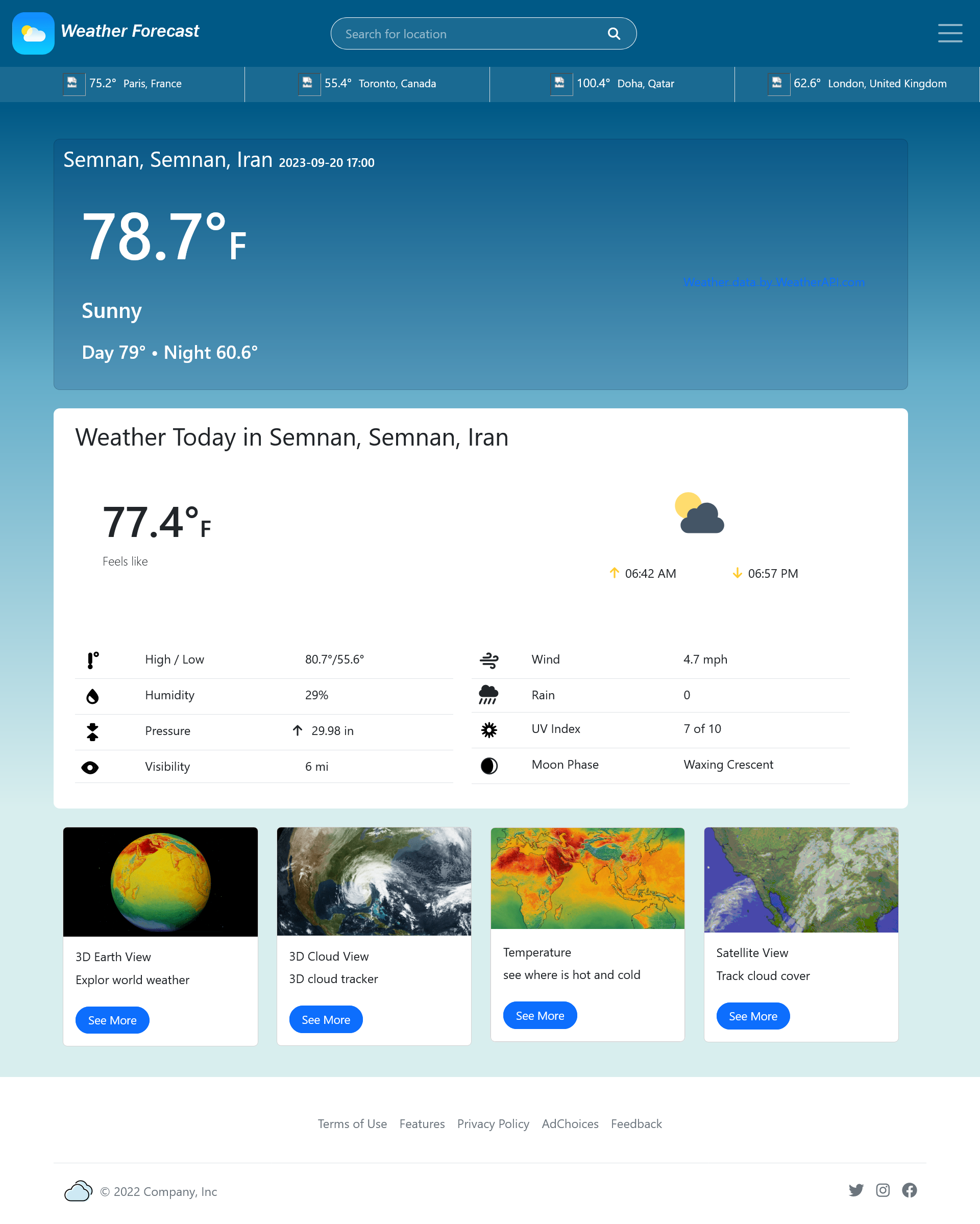
Task: Open the hamburger navigation menu
Action: click(949, 34)
